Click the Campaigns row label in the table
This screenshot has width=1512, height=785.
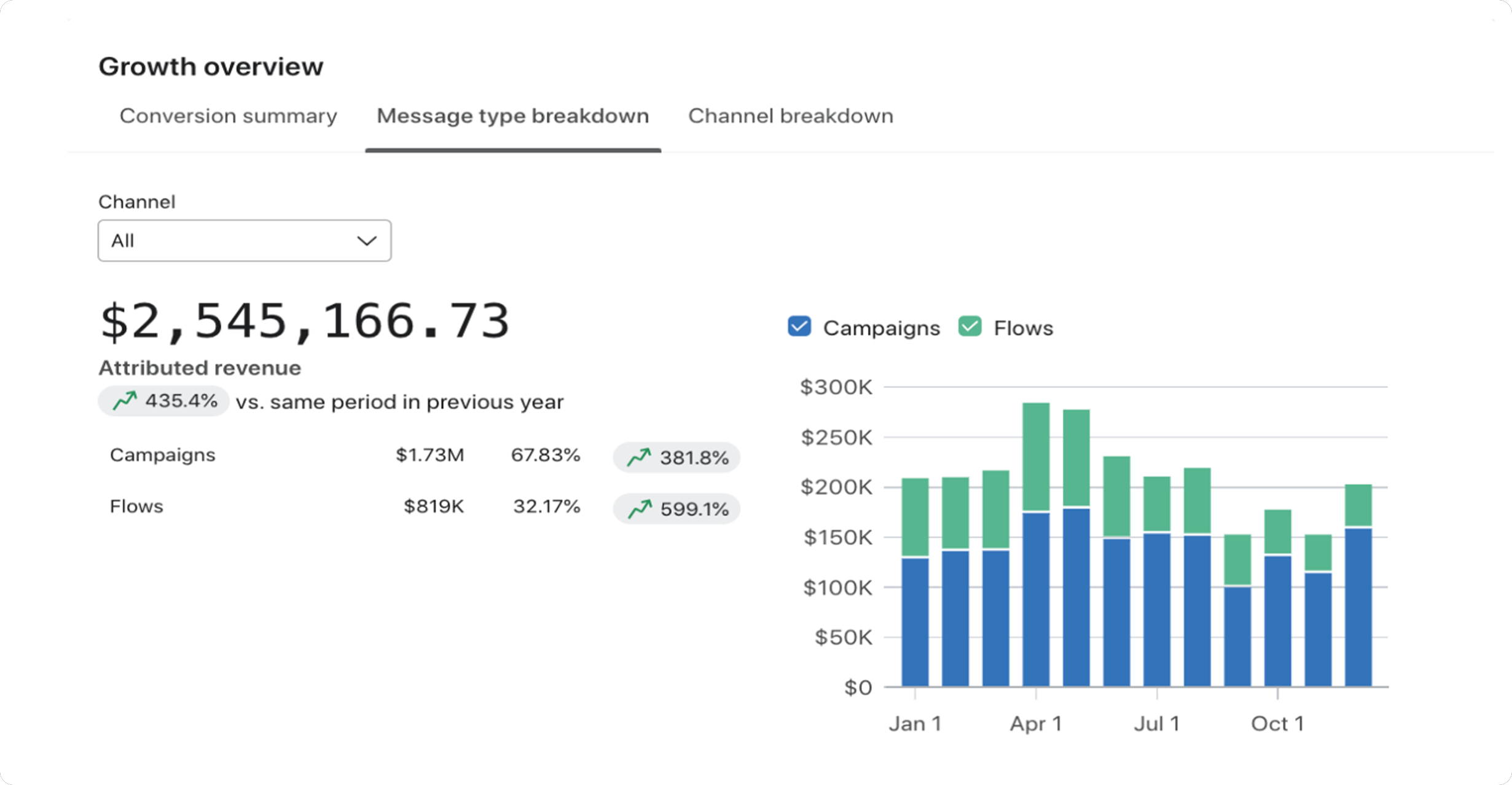click(162, 455)
